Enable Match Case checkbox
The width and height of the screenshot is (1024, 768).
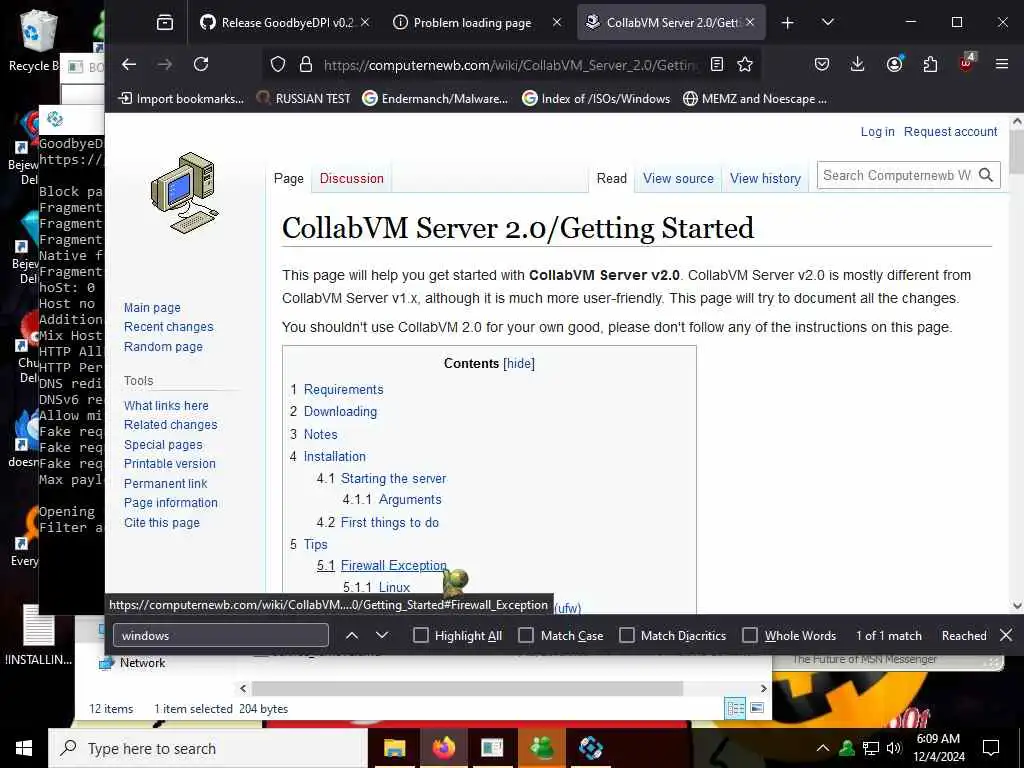point(526,635)
